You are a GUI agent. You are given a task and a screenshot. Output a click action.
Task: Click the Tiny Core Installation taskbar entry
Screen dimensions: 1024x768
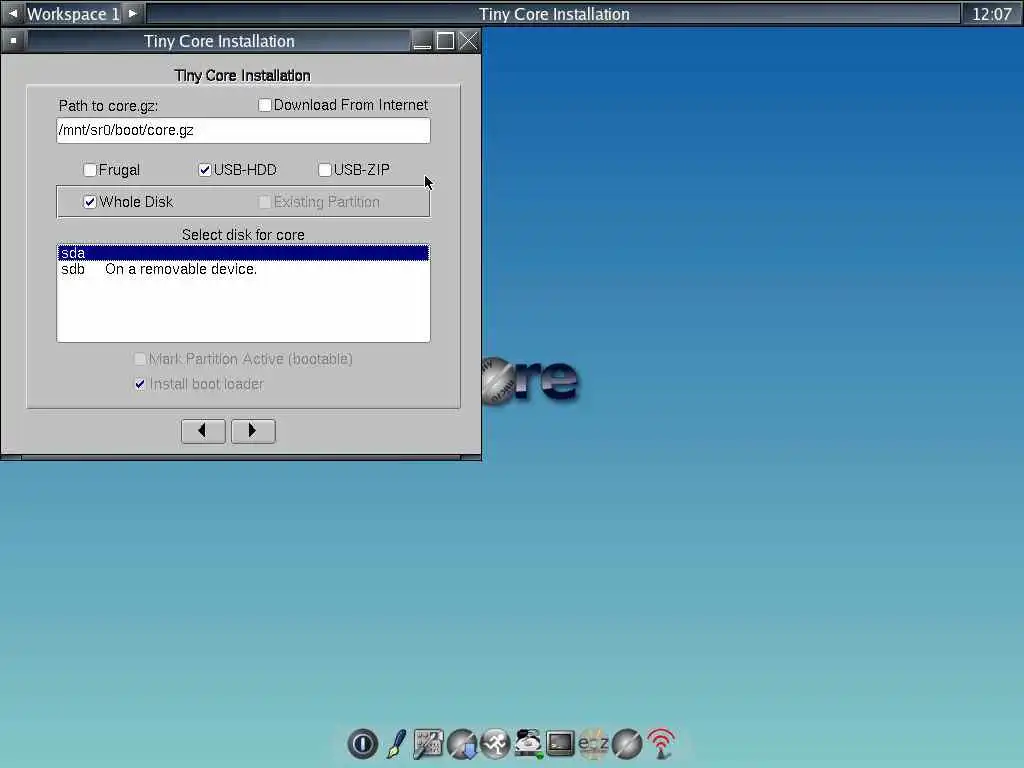pos(554,14)
